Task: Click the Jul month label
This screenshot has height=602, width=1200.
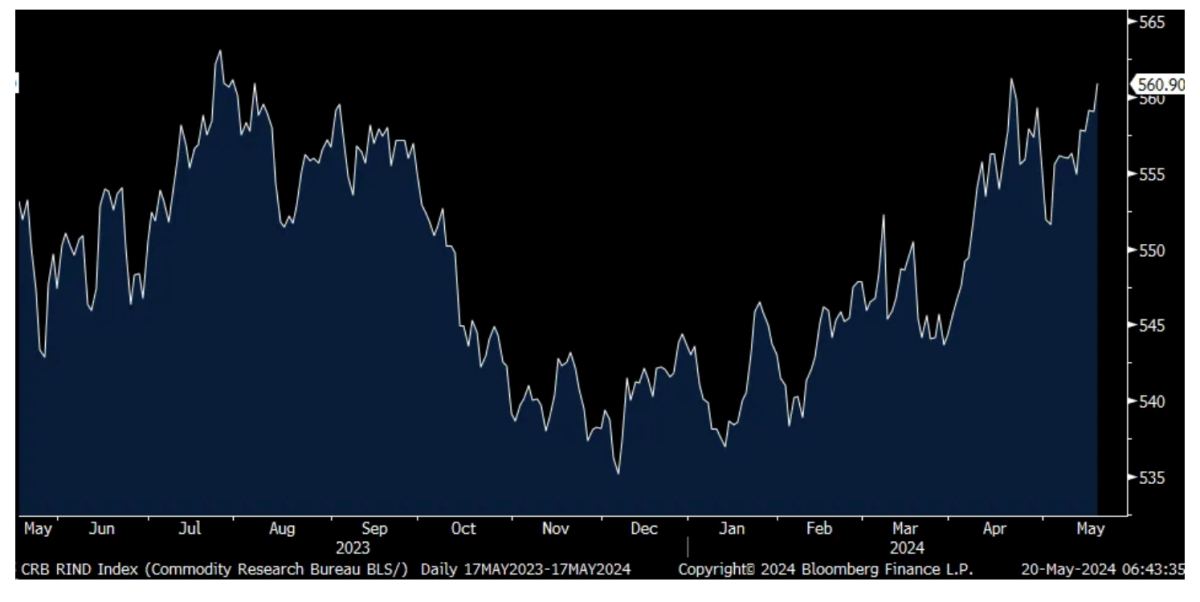Action: click(190, 528)
